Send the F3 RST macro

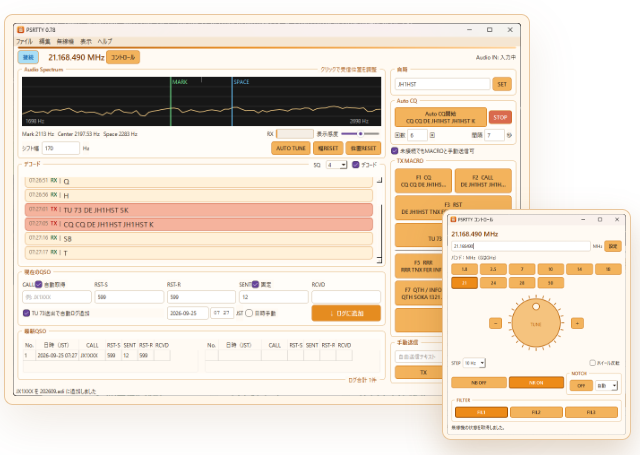pyautogui.click(x=453, y=208)
